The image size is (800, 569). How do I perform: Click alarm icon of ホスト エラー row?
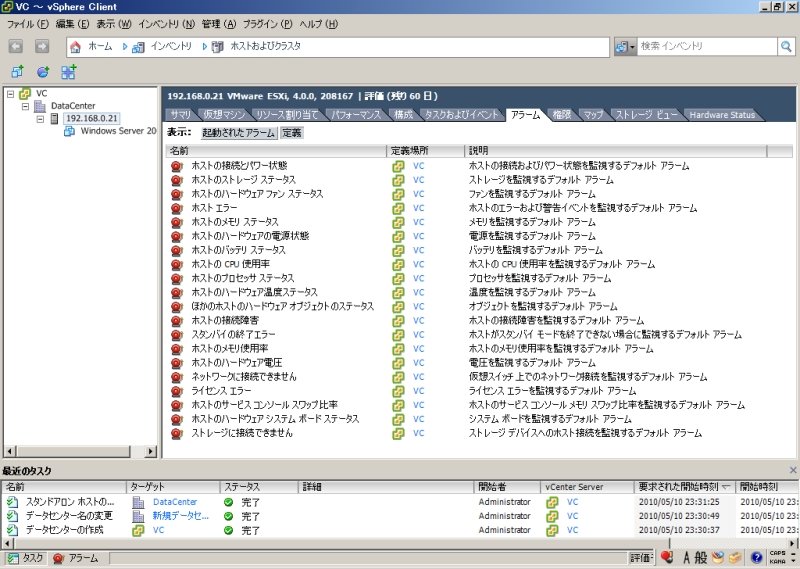(x=177, y=208)
